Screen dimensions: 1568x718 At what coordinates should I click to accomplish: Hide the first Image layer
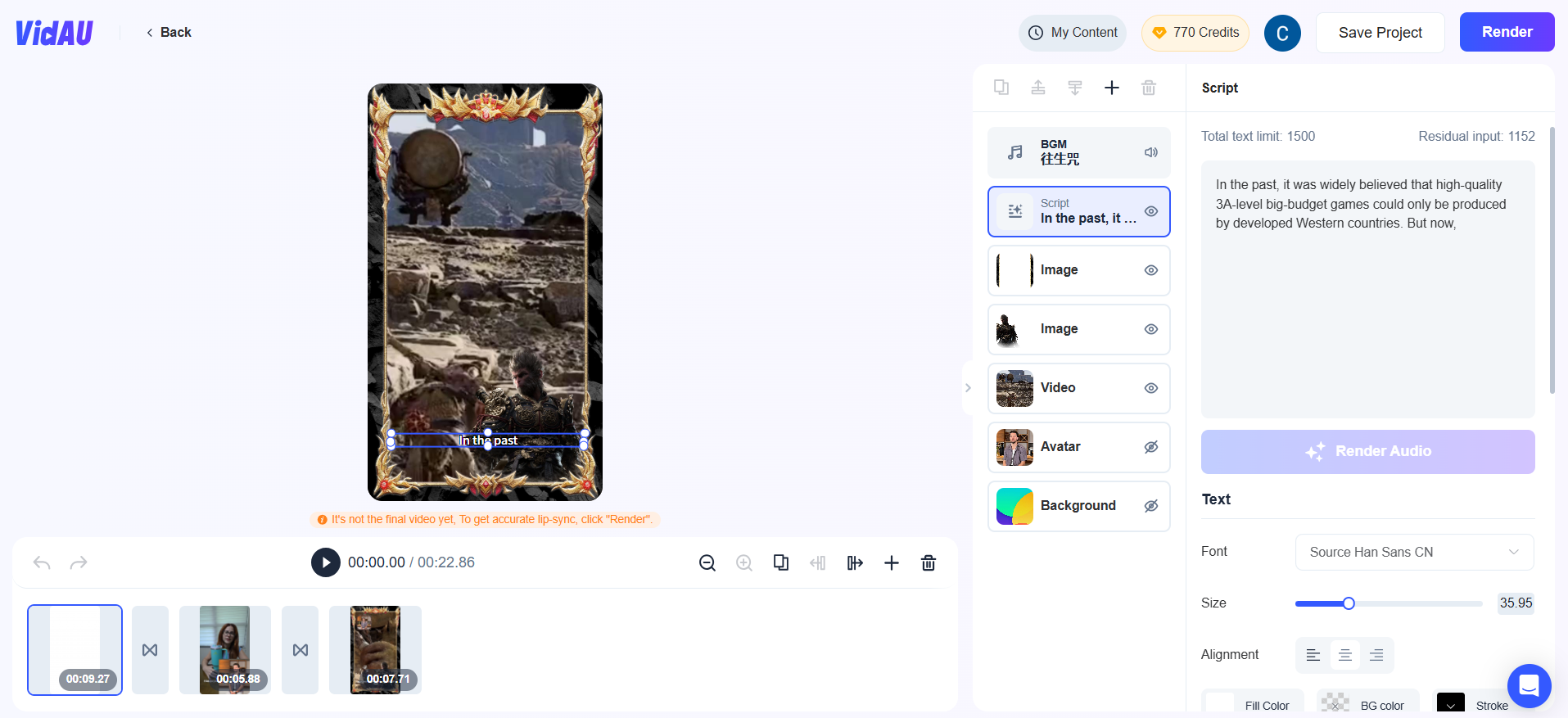(x=1151, y=270)
